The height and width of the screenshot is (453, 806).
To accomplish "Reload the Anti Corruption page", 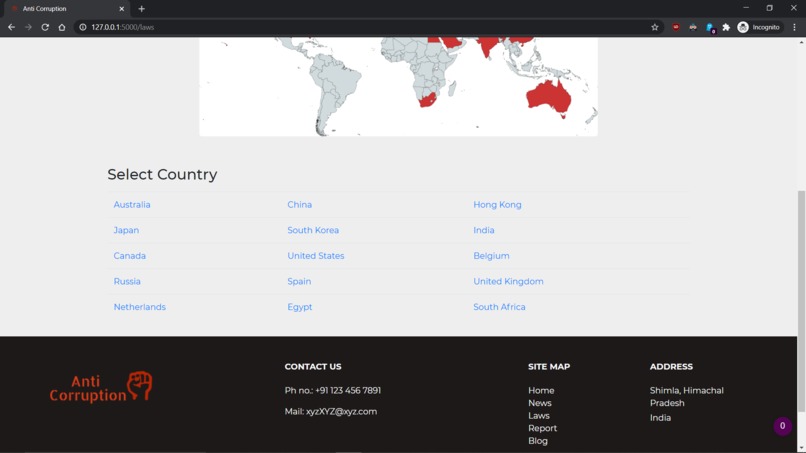I will point(45,27).
